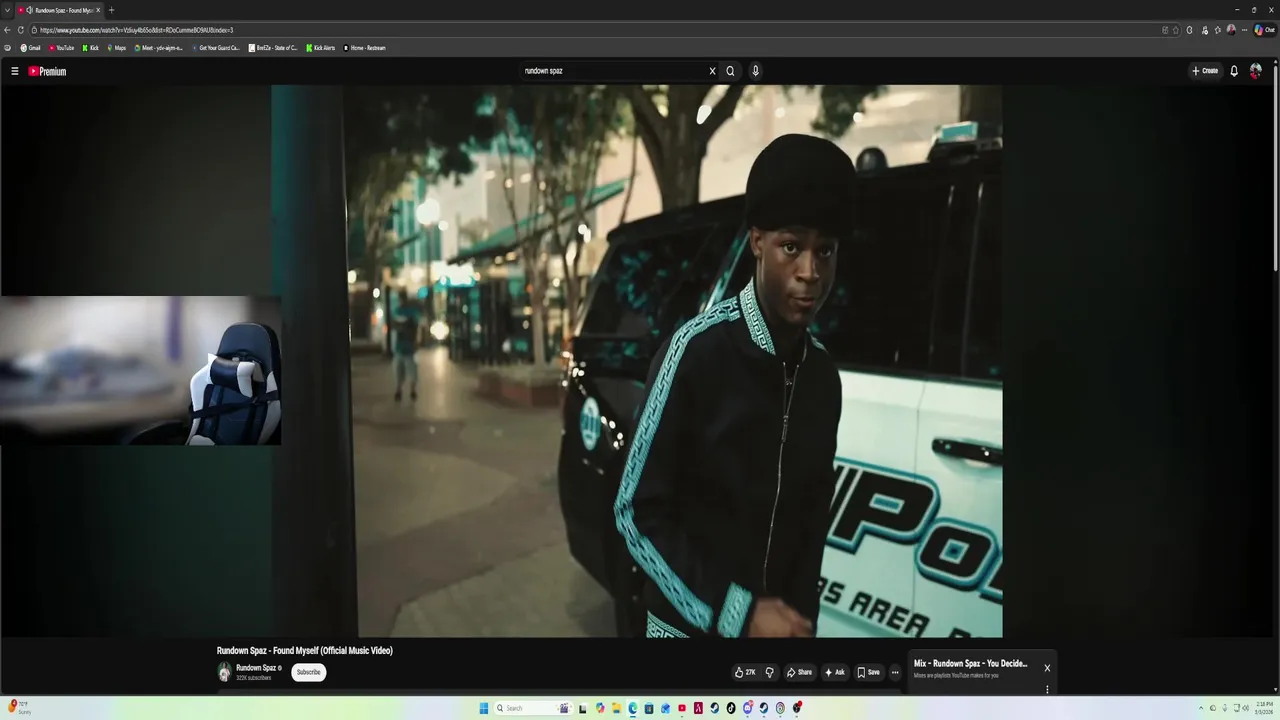Open the Mix panel three-dot options

1047,689
